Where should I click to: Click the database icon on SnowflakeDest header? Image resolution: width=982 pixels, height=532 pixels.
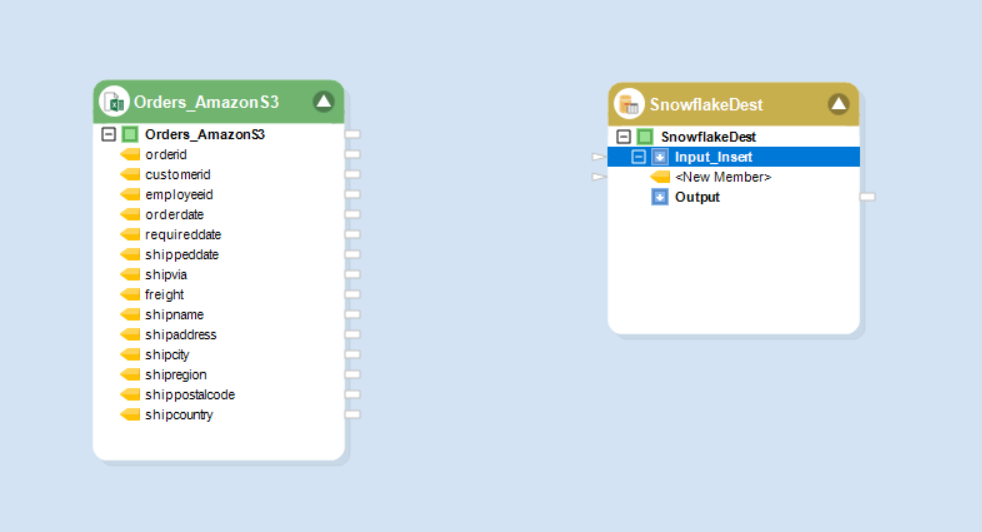tap(629, 104)
